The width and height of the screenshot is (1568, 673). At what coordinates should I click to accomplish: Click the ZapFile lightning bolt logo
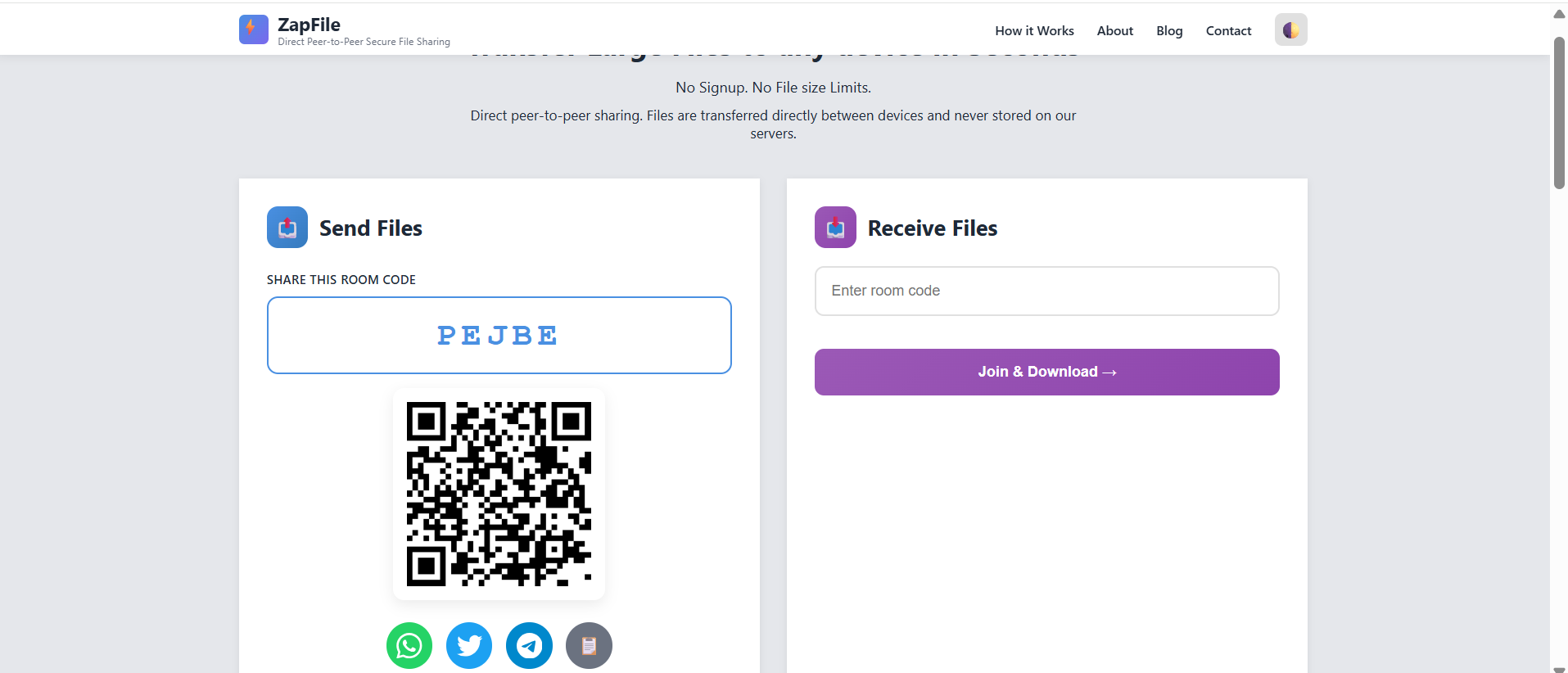click(x=253, y=29)
